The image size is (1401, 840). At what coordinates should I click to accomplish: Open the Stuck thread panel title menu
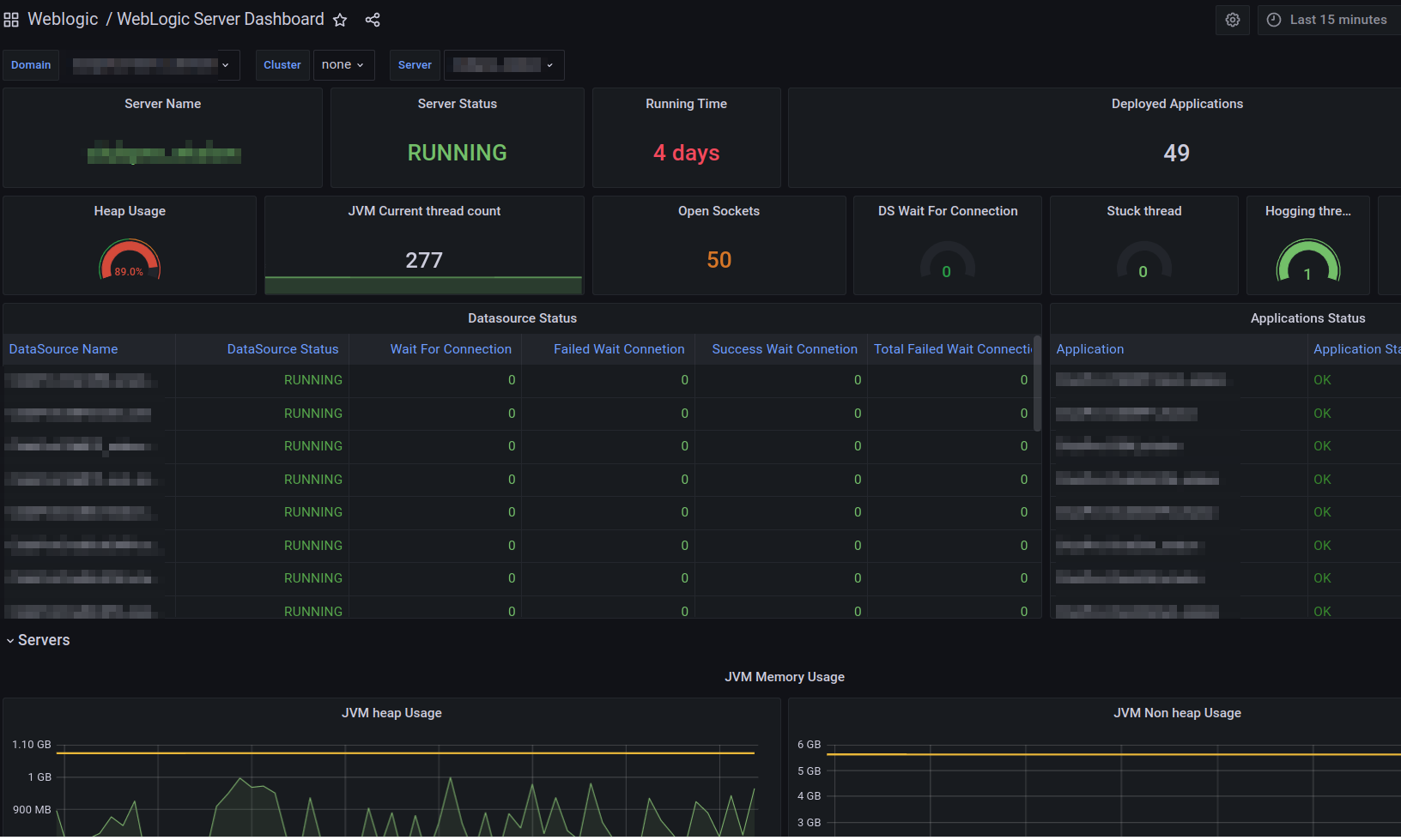click(1144, 211)
